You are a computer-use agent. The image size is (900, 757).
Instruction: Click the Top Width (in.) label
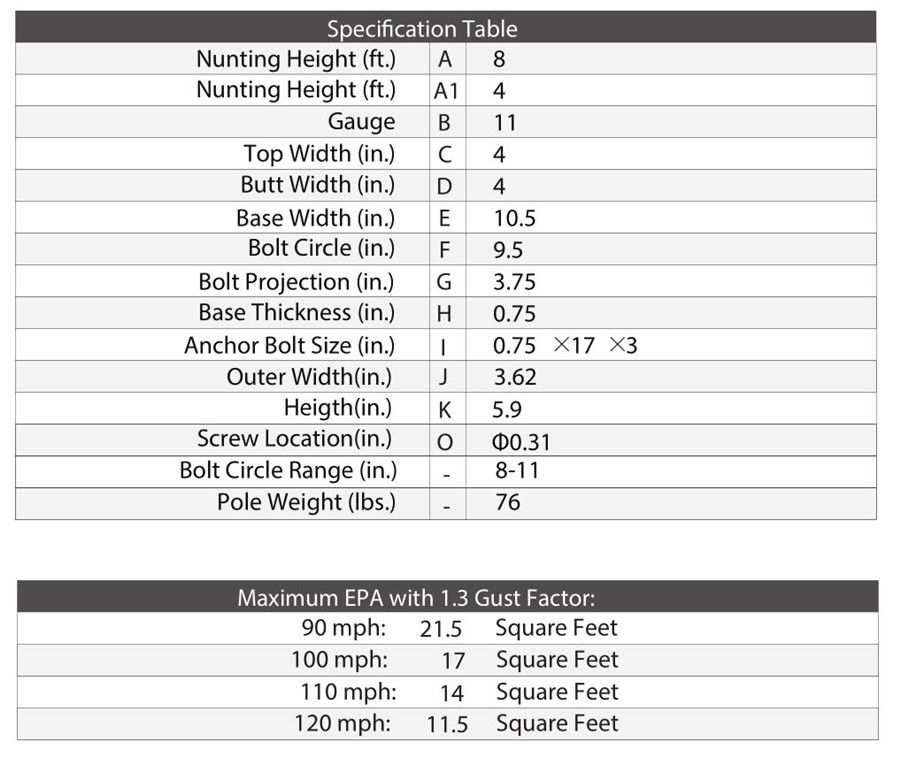click(319, 154)
